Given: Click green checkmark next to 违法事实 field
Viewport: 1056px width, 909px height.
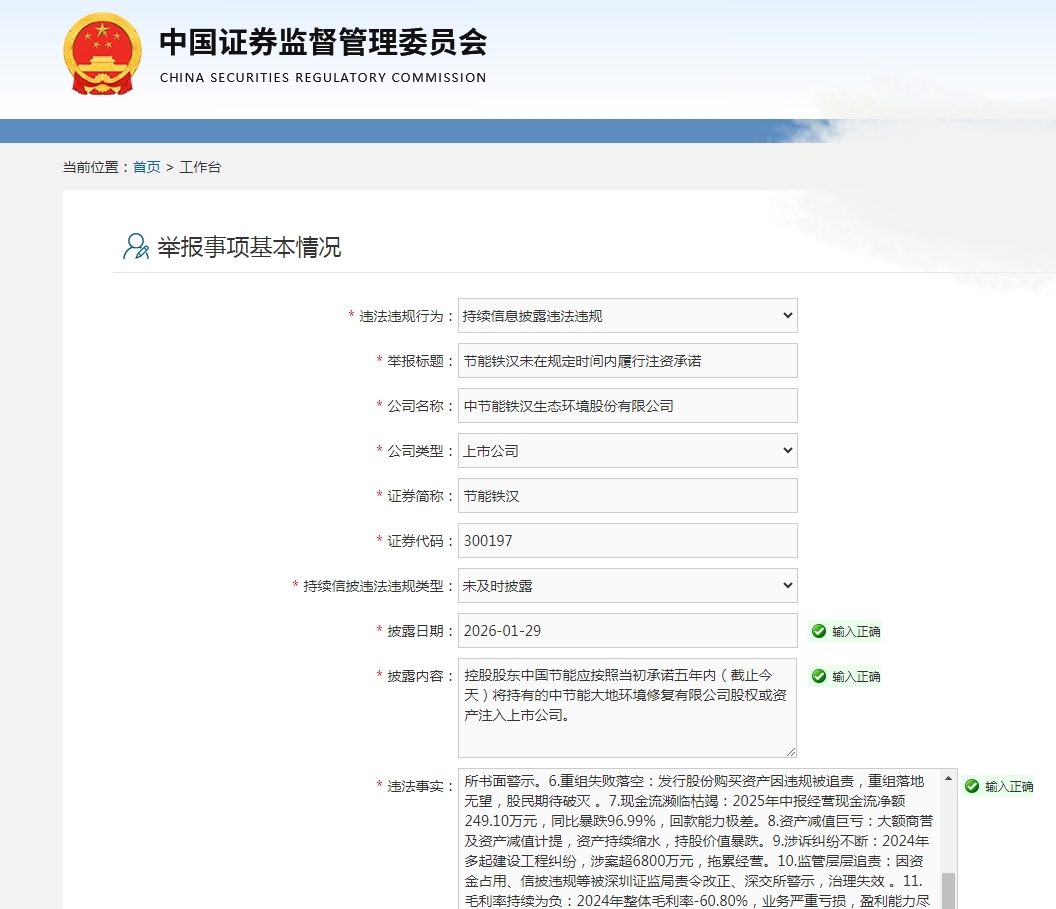Looking at the screenshot, I should [972, 786].
